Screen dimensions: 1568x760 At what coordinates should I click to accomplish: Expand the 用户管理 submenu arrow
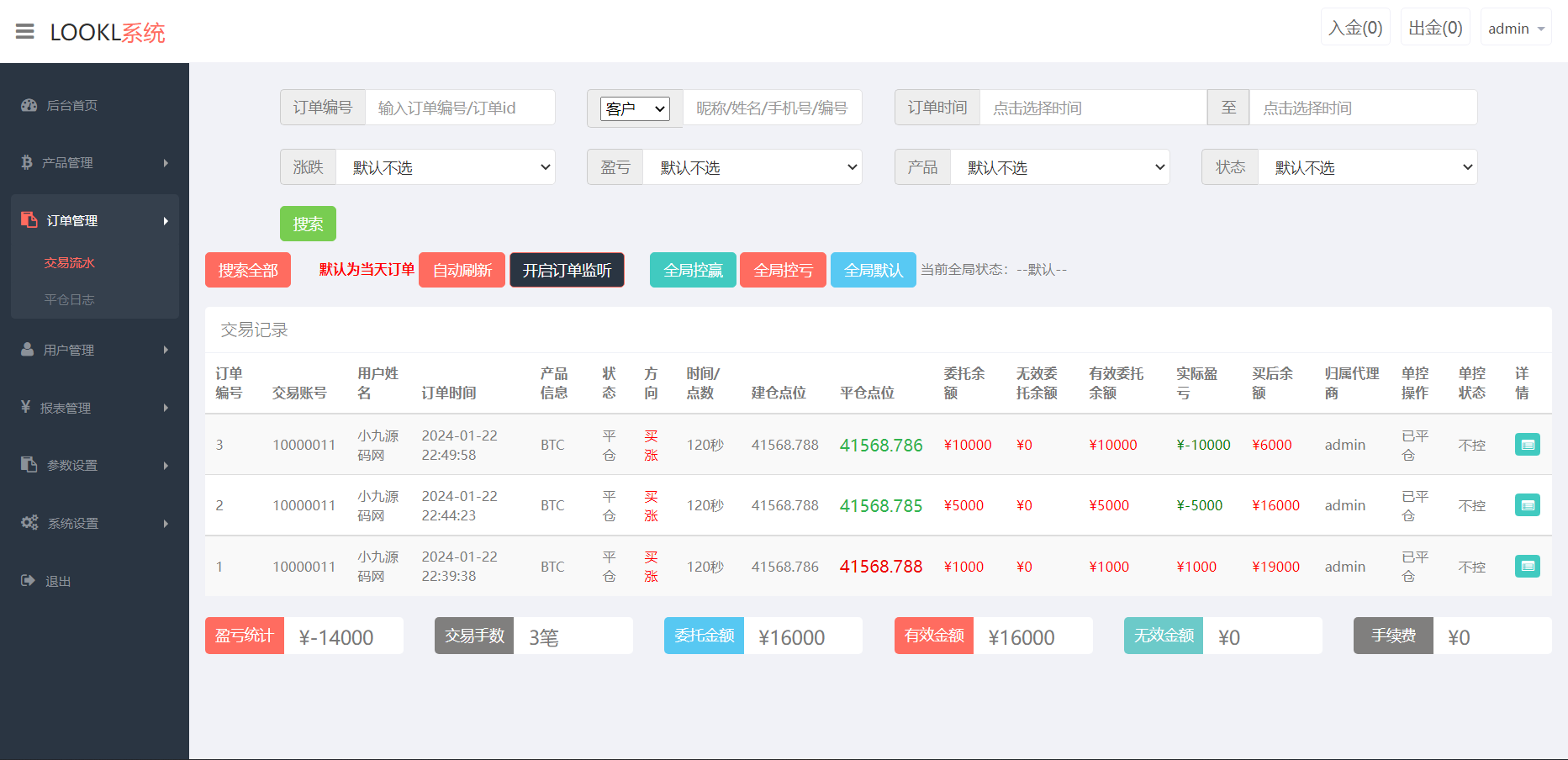[166, 350]
